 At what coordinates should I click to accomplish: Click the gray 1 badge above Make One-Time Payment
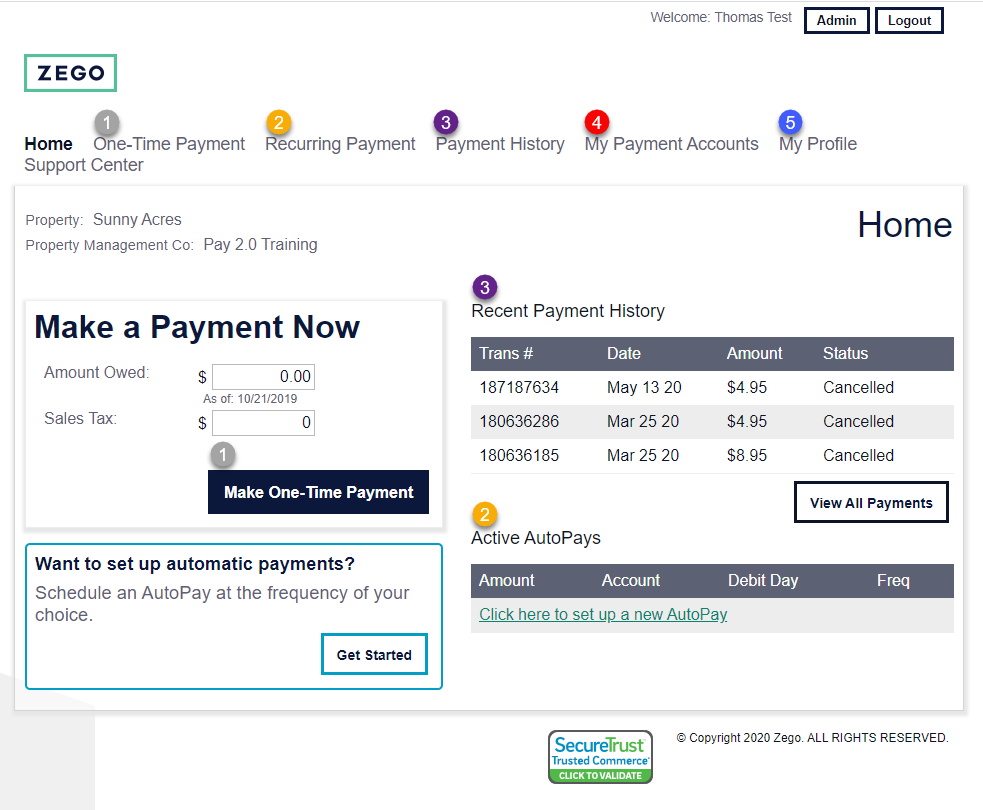point(222,454)
